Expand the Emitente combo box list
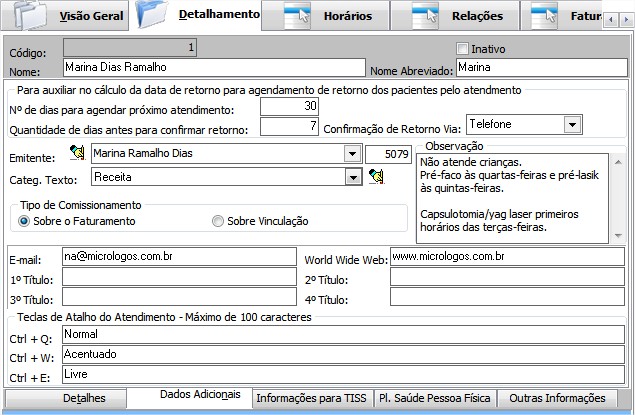The height and width of the screenshot is (415, 635). (x=351, y=154)
